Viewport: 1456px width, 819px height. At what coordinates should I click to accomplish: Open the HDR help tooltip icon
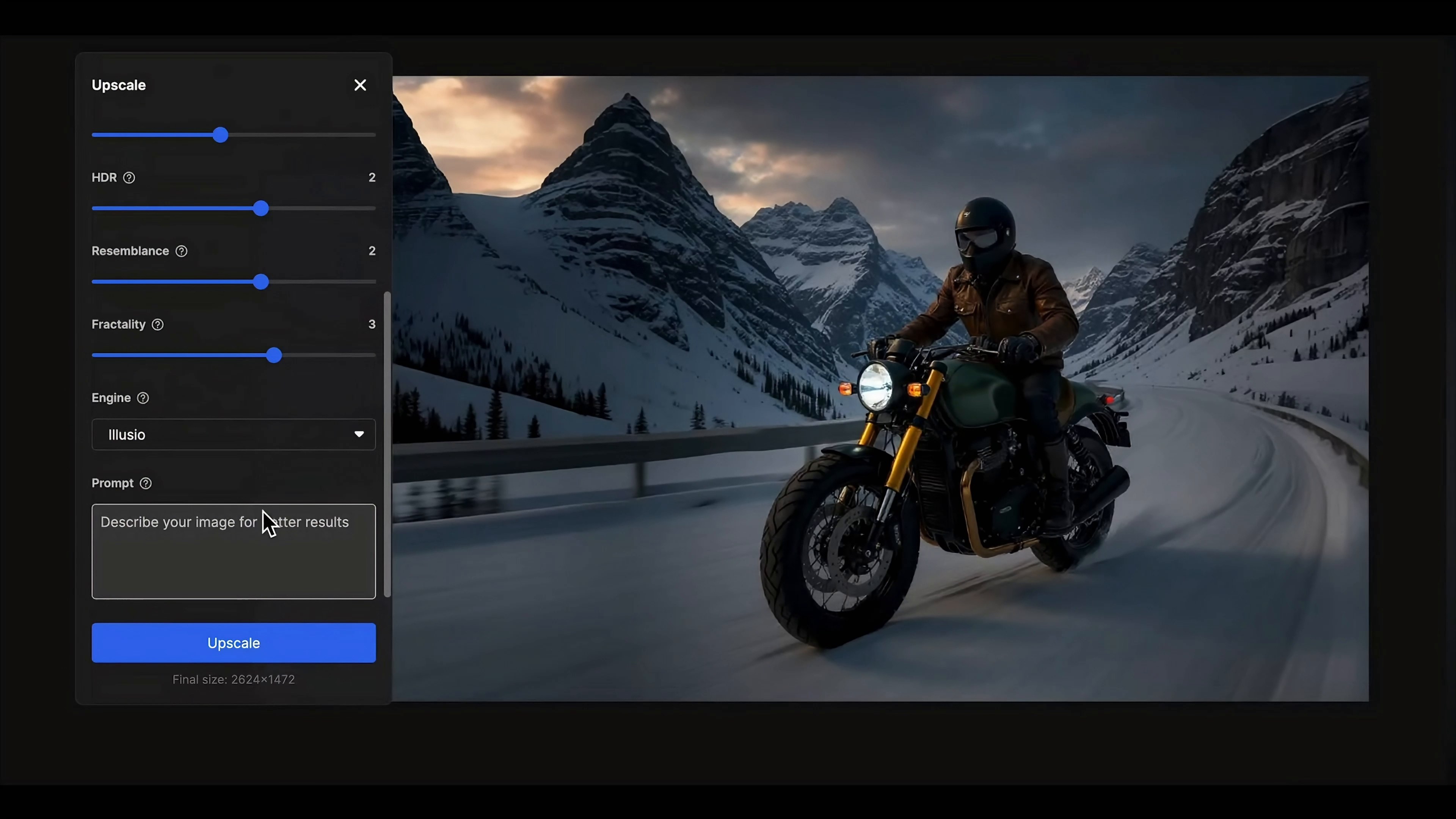click(x=129, y=177)
